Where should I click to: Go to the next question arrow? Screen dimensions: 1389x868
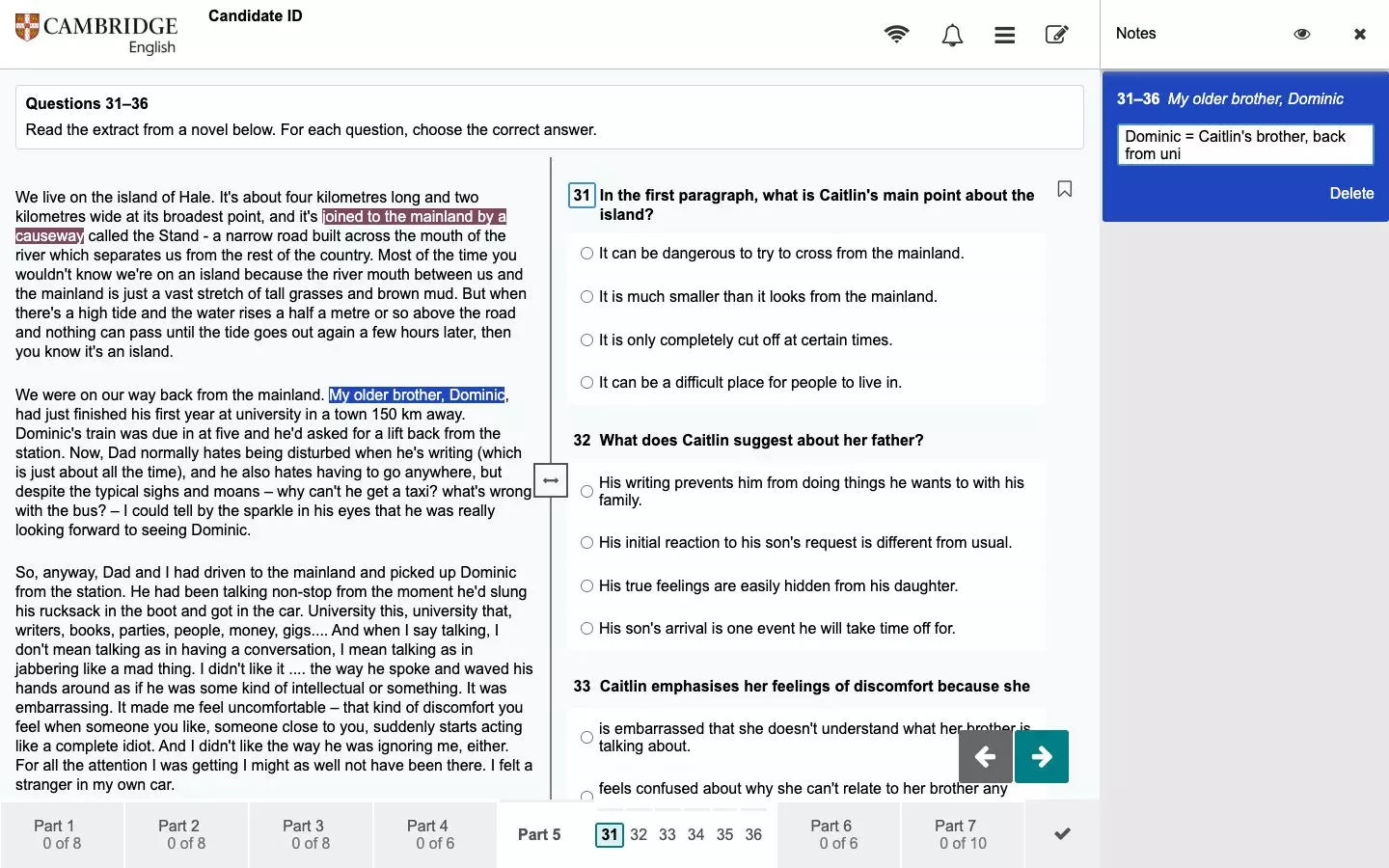click(1042, 756)
